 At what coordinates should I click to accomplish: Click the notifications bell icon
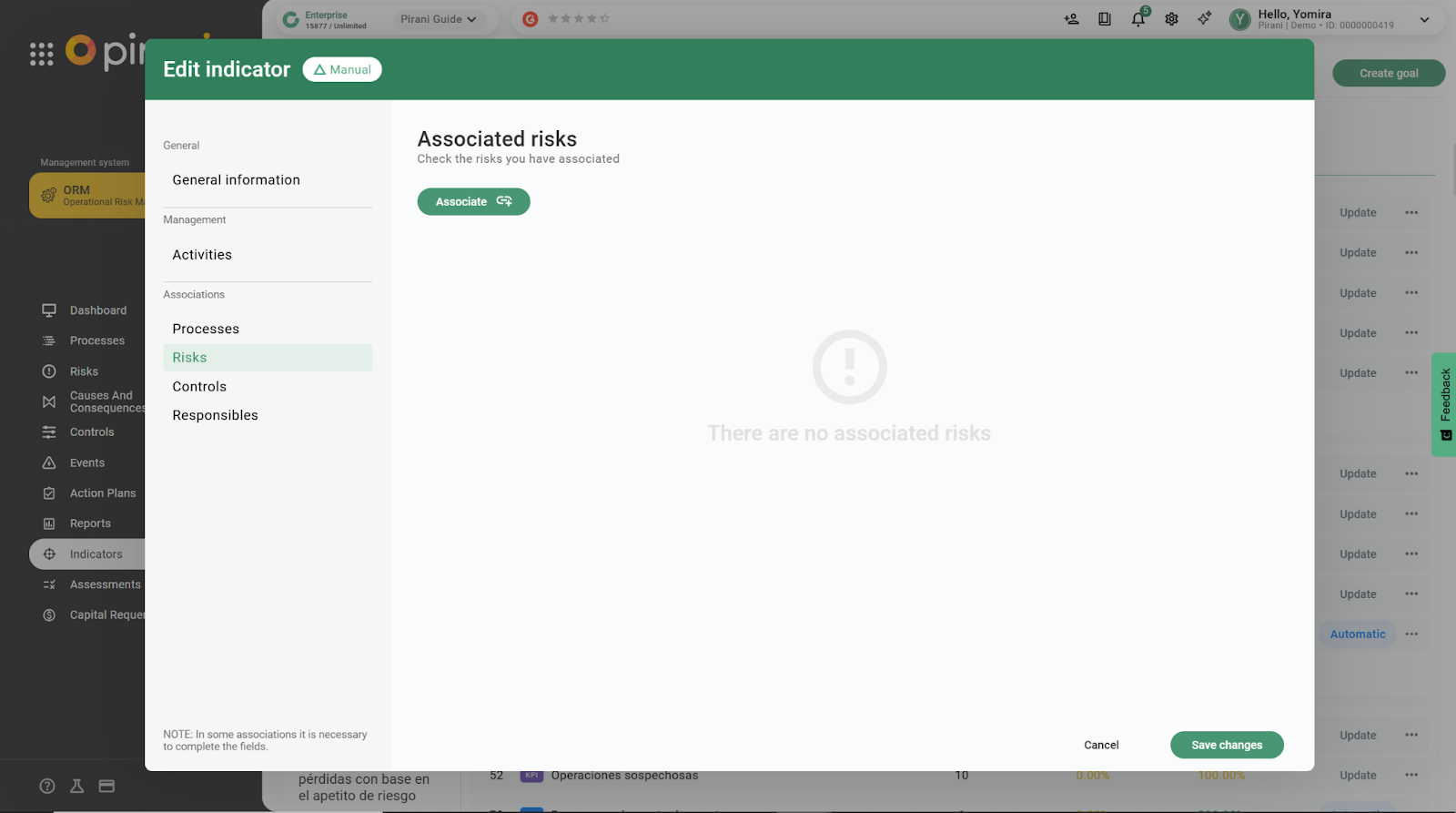(x=1137, y=19)
